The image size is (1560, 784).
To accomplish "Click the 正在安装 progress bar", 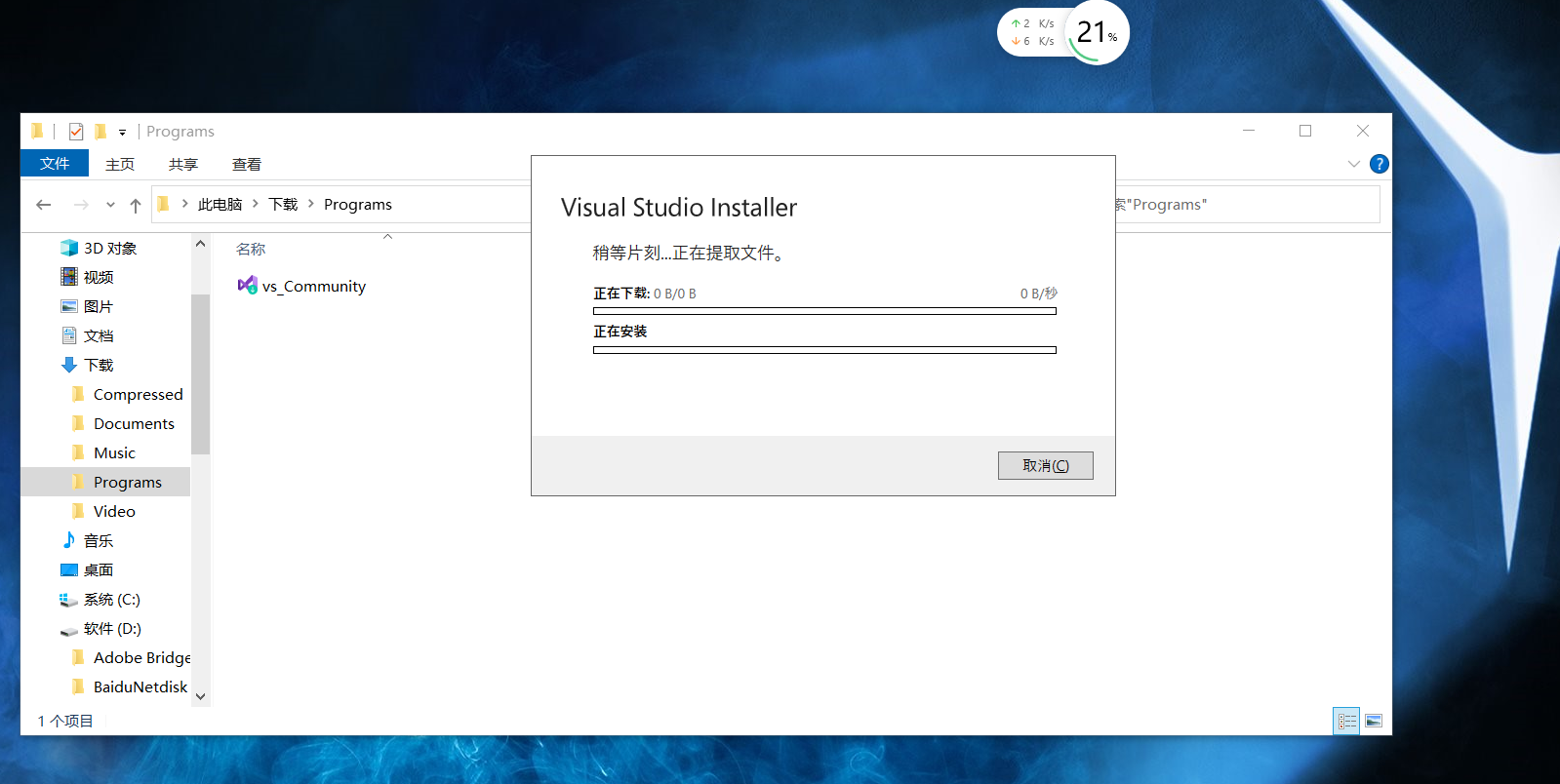I will pyautogui.click(x=824, y=350).
